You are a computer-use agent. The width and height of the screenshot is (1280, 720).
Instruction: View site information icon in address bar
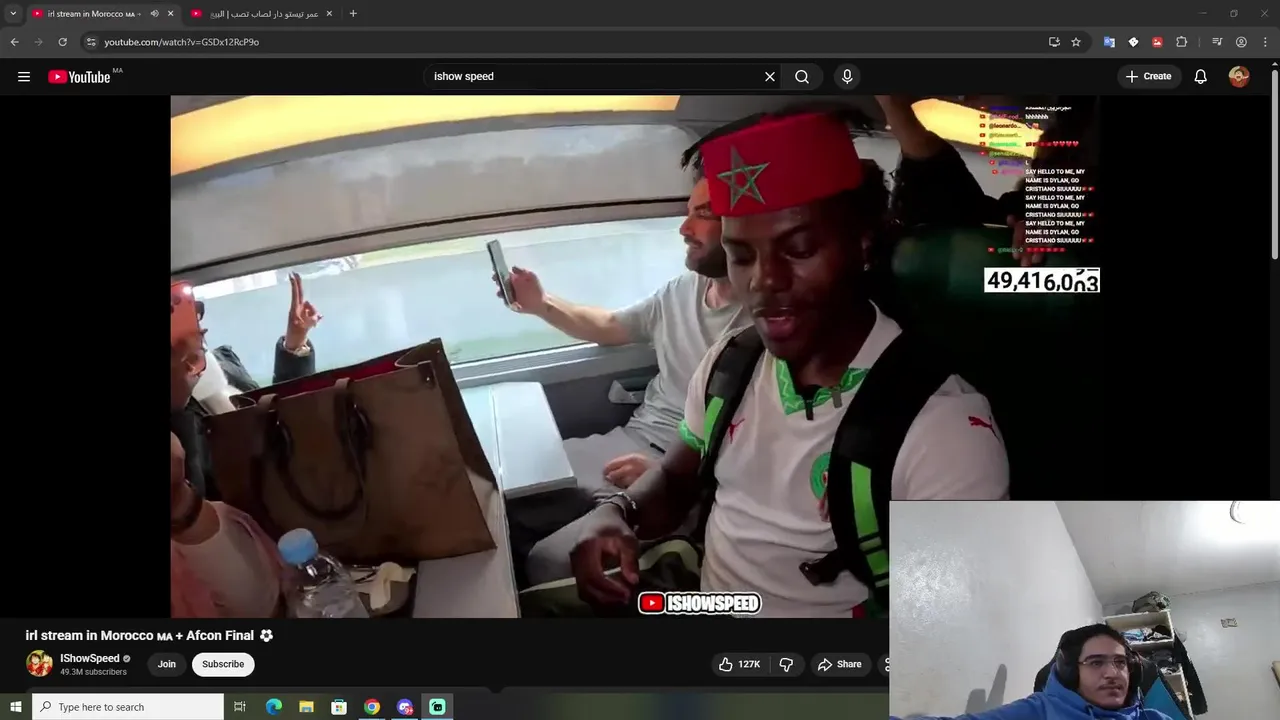[x=91, y=42]
